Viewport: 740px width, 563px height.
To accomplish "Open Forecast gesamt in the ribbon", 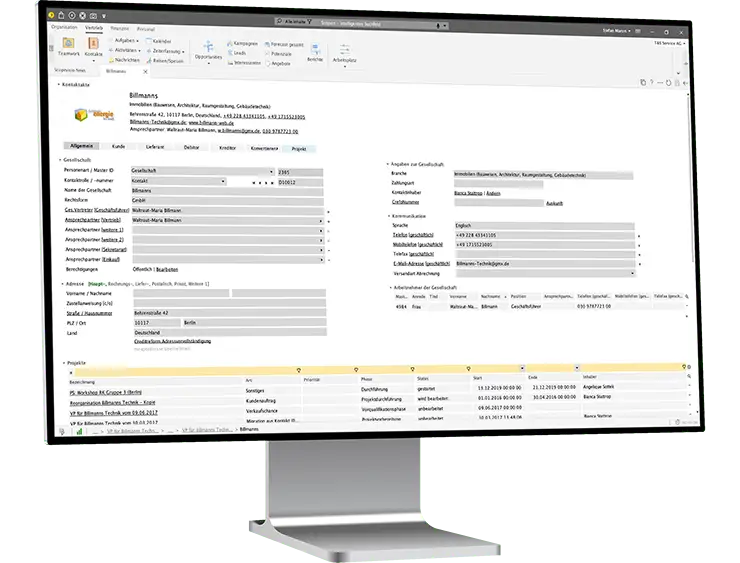I will click(x=284, y=44).
